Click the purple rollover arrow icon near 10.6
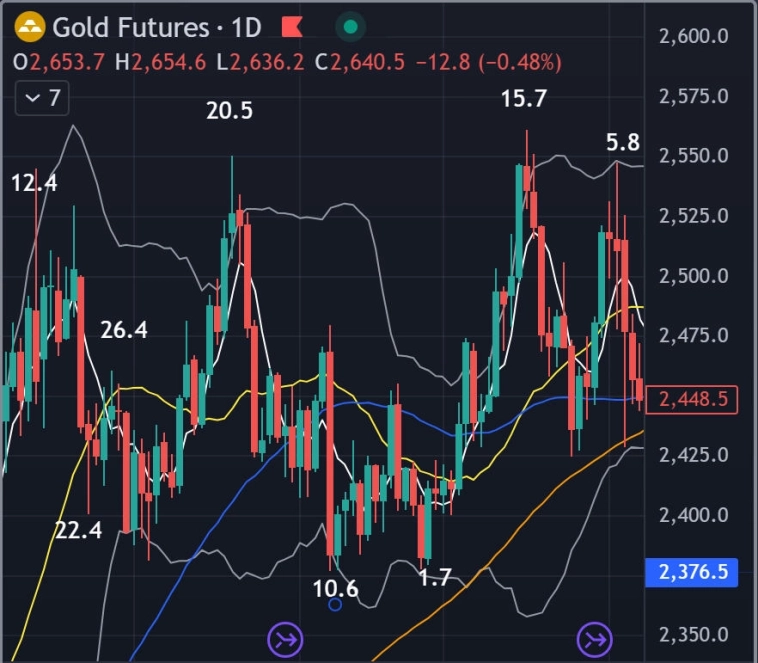Screen dimensions: 758x663 coord(285,637)
